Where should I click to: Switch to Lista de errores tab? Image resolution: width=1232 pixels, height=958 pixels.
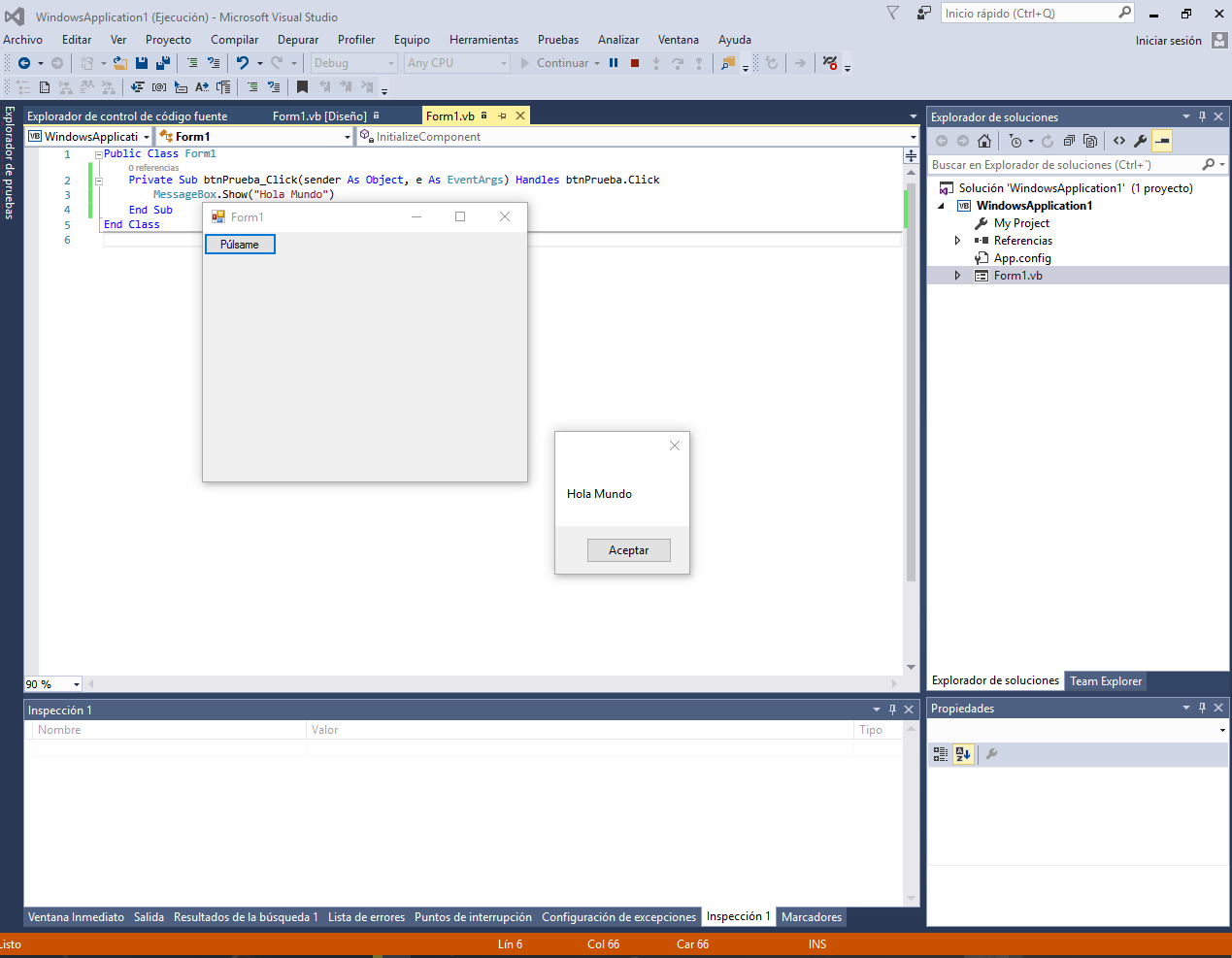(x=366, y=917)
